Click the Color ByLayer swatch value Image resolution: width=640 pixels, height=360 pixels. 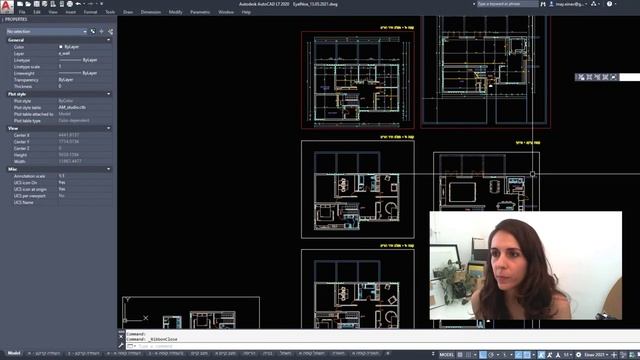[69, 47]
